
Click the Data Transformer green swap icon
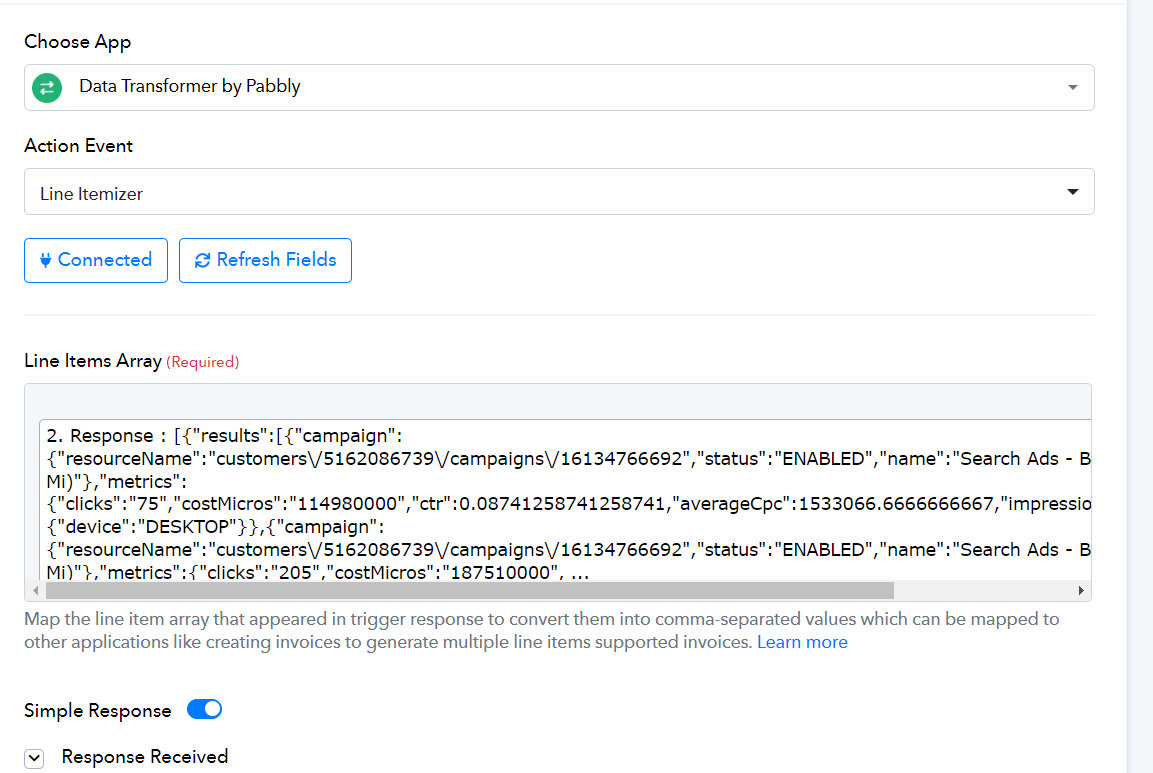pyautogui.click(x=47, y=88)
